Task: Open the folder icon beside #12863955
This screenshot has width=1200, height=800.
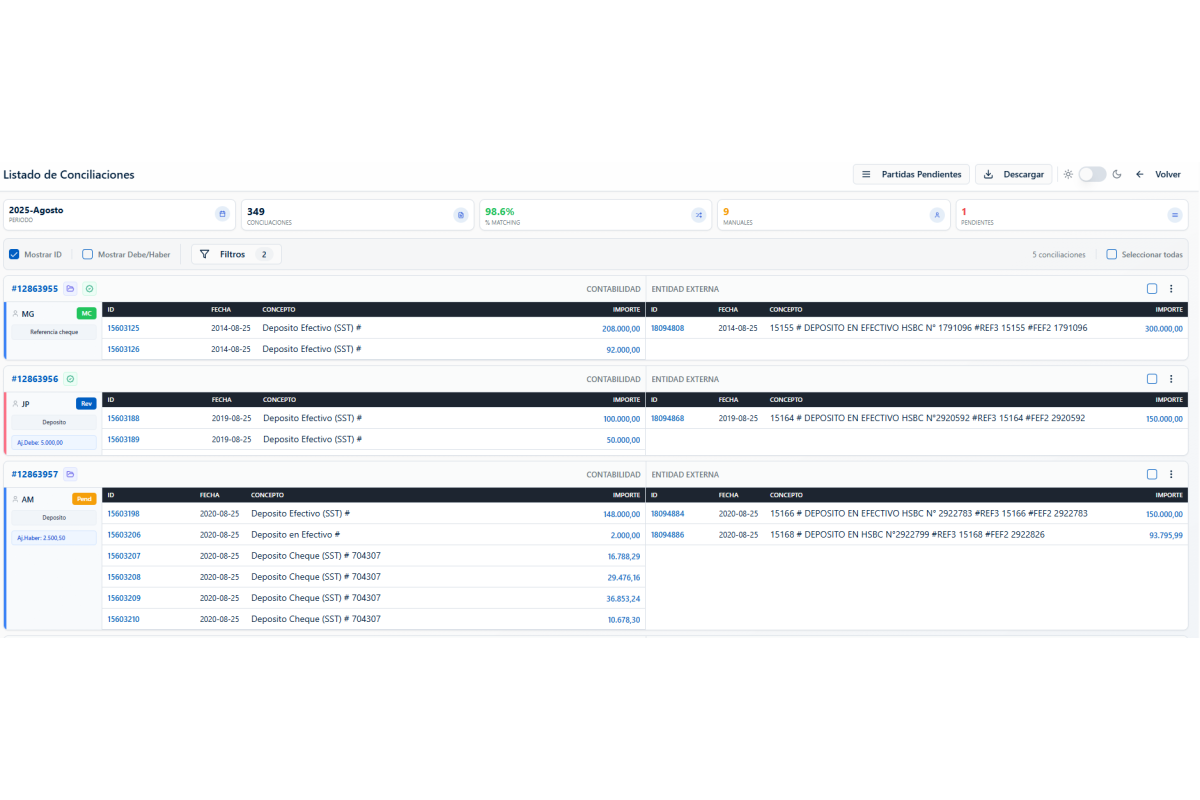Action: pos(70,289)
